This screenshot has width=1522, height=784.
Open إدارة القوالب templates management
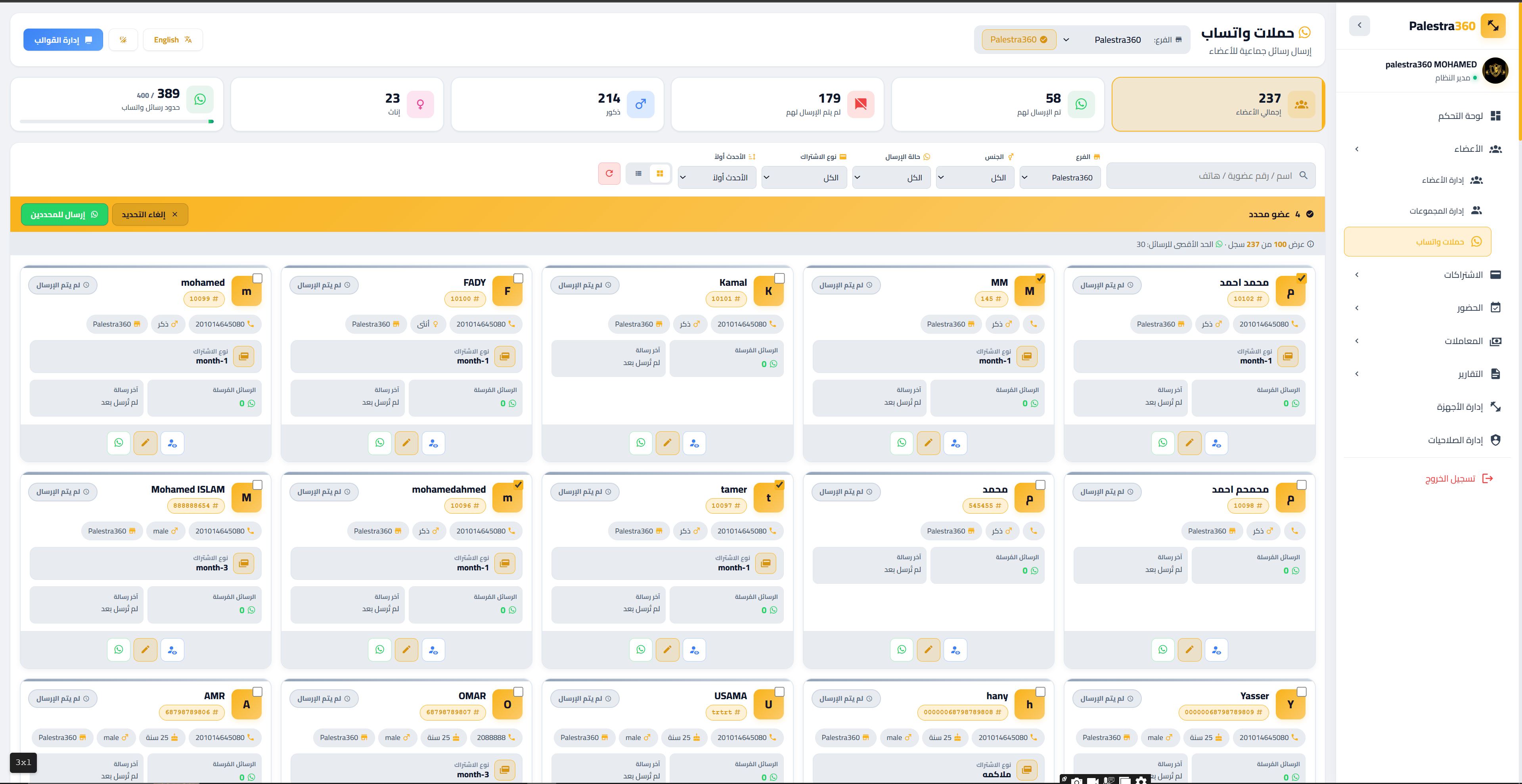63,40
